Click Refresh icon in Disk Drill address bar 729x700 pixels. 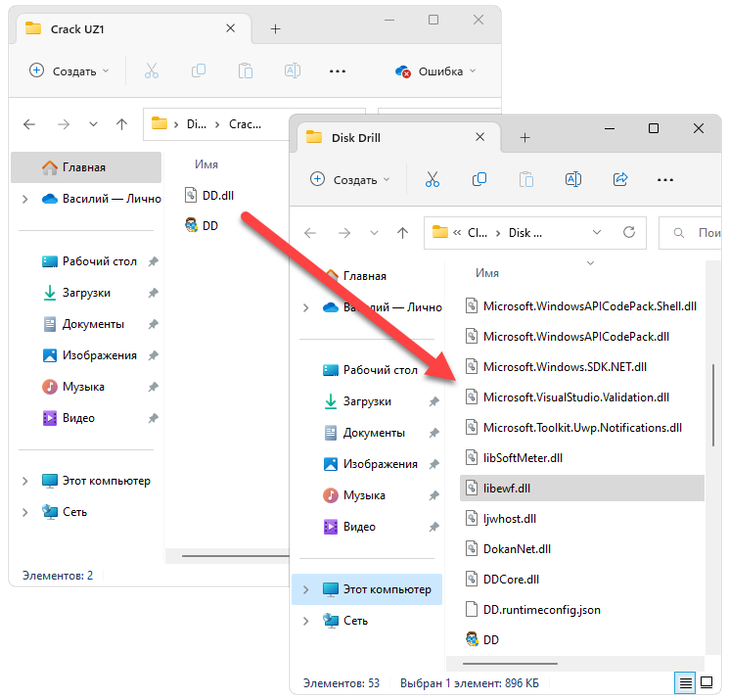pos(629,232)
